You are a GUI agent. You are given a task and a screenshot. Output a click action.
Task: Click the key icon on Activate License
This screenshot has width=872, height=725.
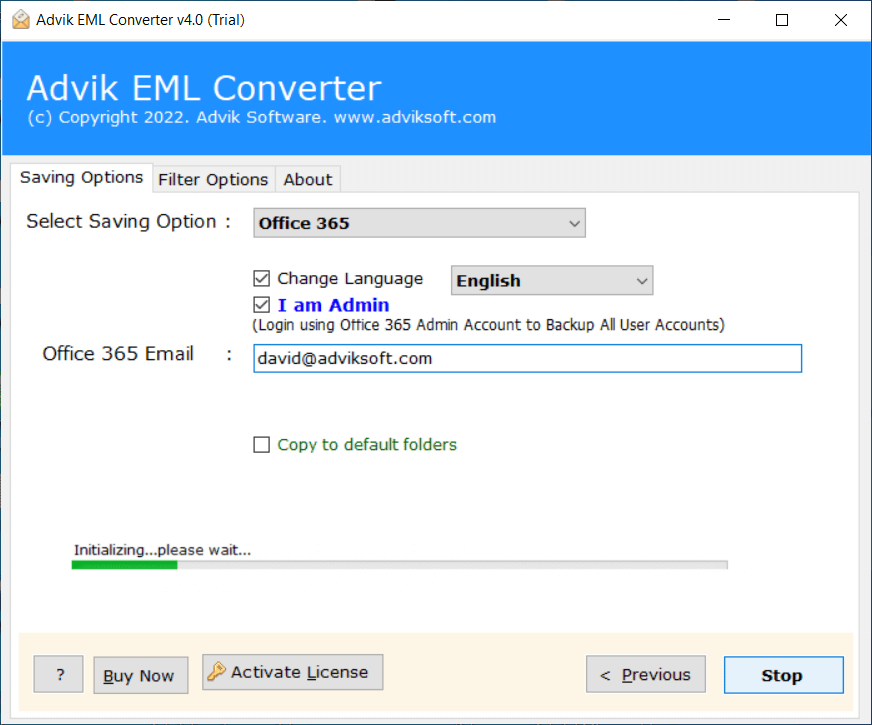click(216, 672)
